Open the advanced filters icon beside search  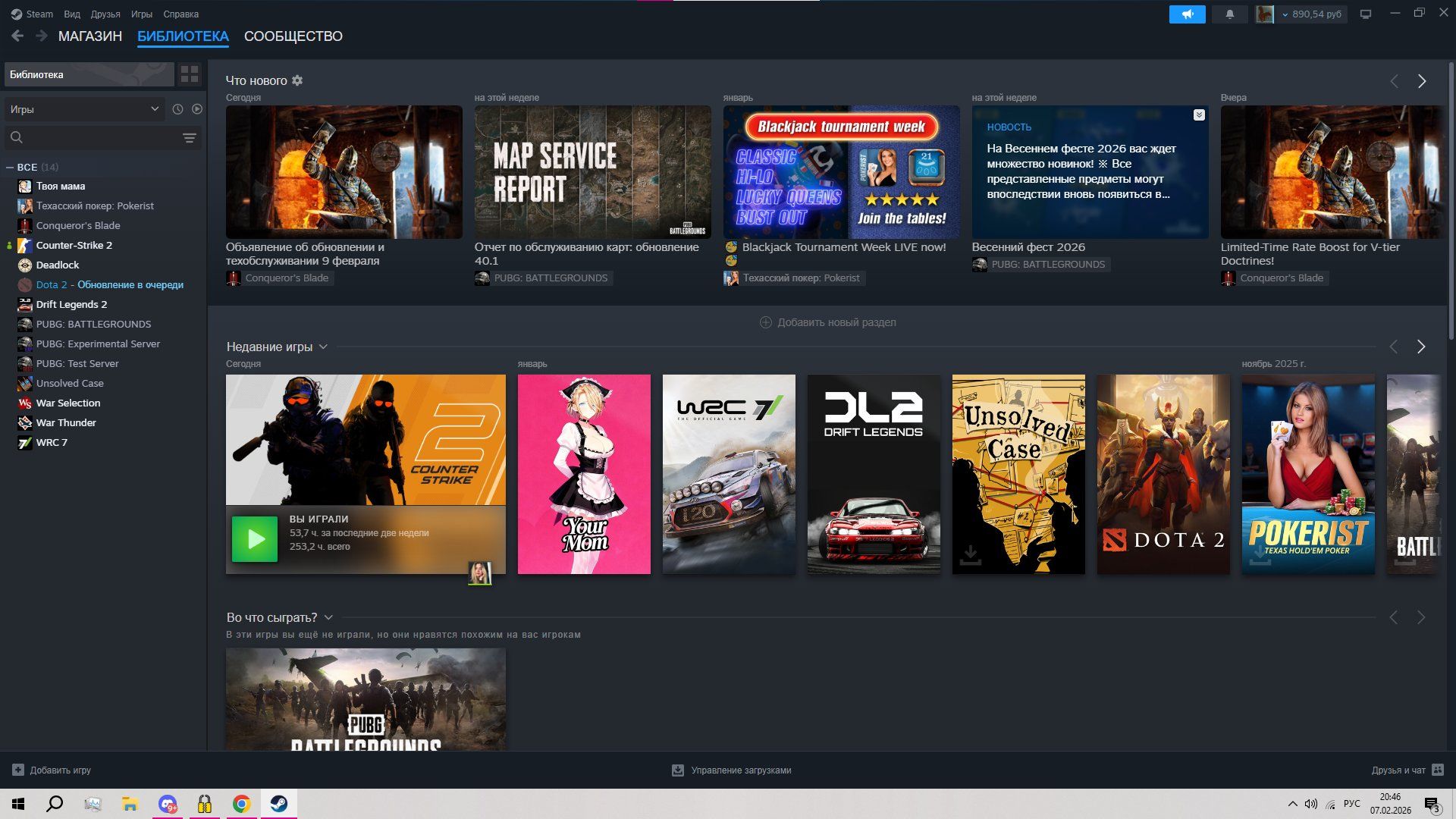pos(190,138)
